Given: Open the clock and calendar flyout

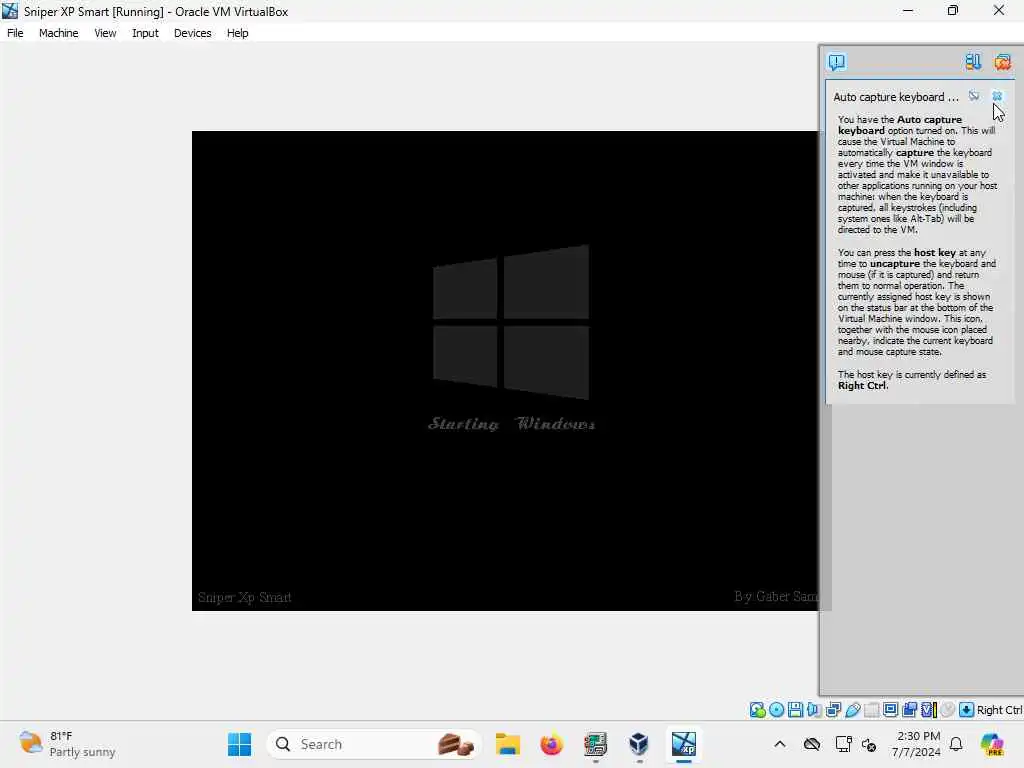Looking at the screenshot, I should tap(916, 744).
